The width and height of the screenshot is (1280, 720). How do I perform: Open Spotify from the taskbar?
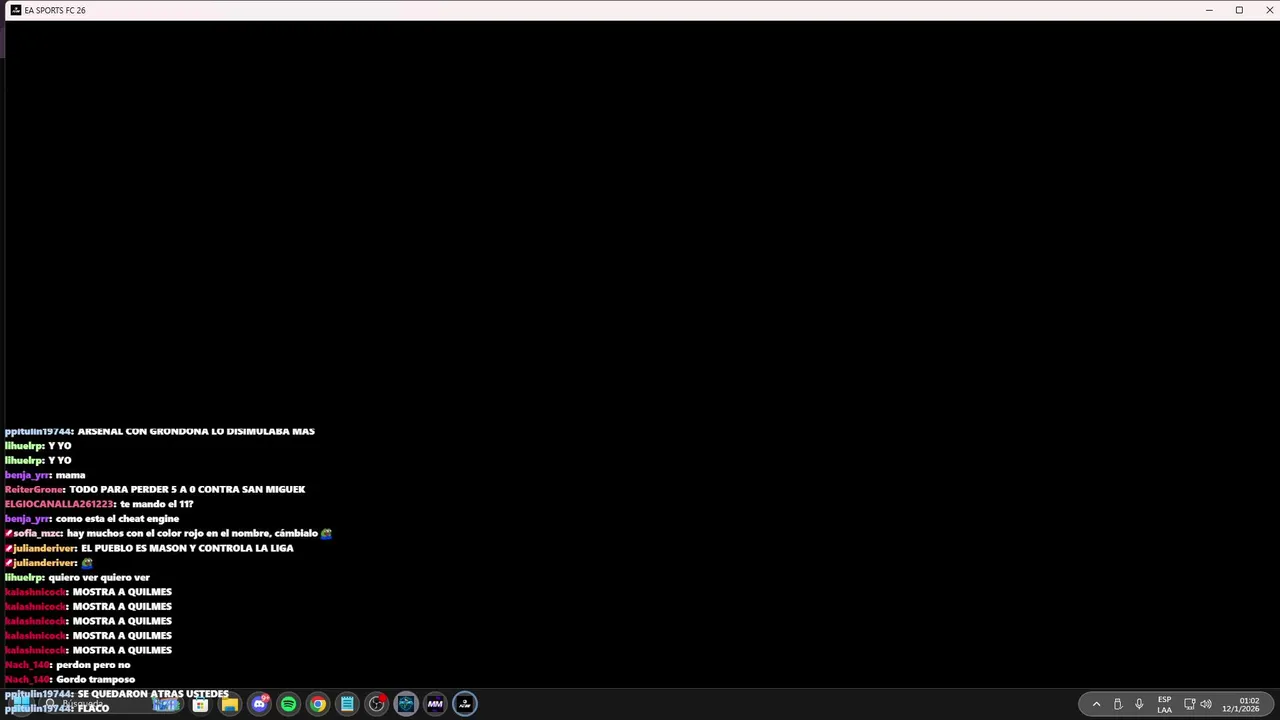288,704
